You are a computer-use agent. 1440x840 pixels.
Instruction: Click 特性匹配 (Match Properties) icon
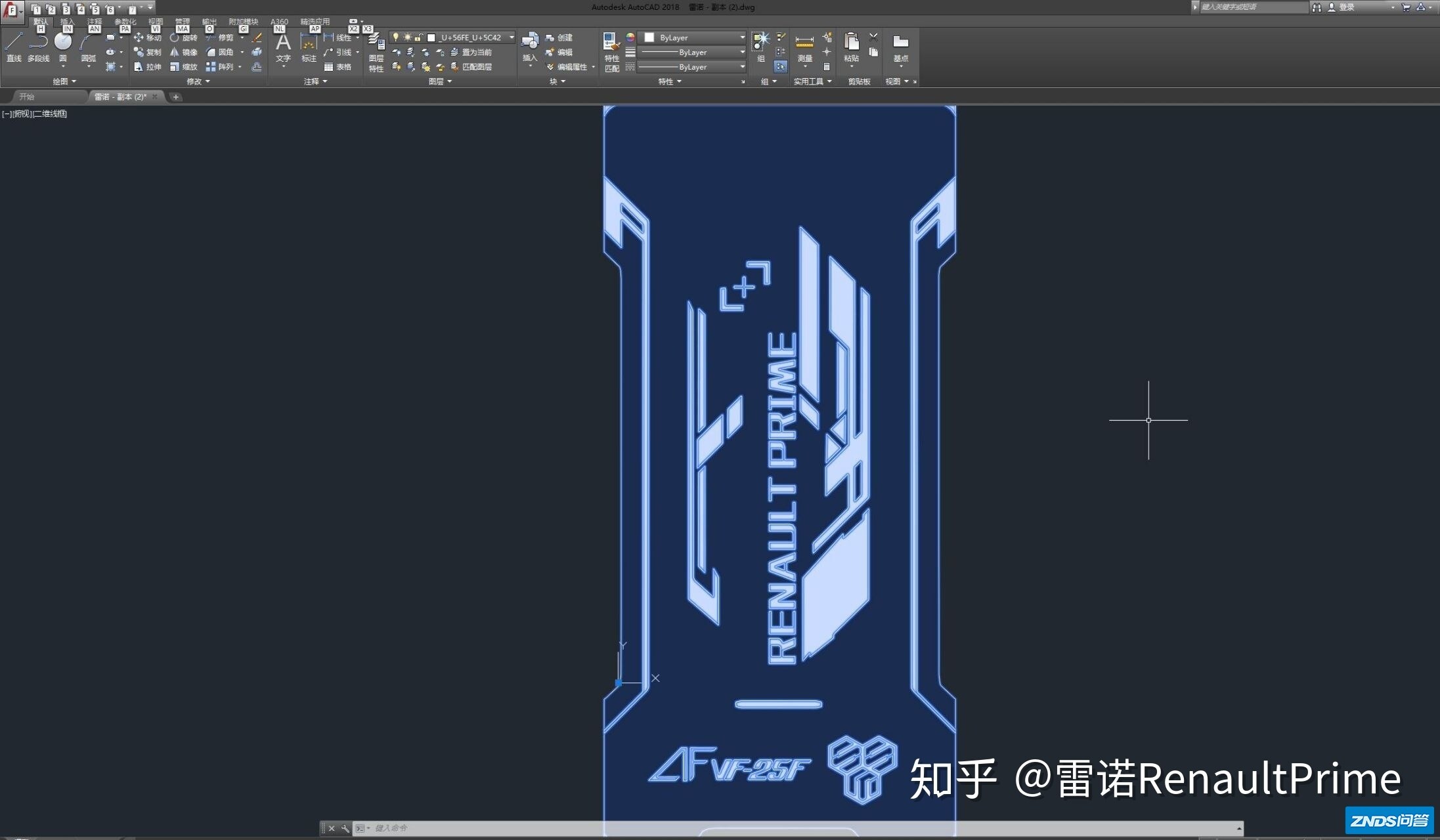(x=611, y=52)
